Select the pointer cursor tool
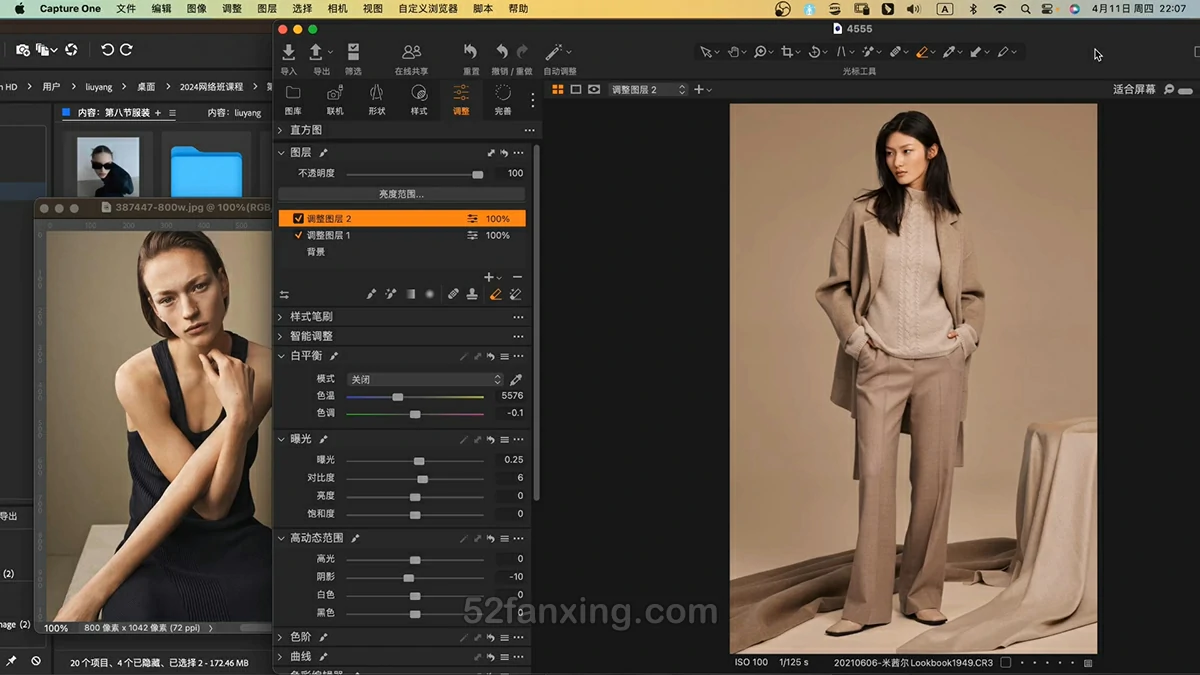The height and width of the screenshot is (675, 1200). (706, 52)
